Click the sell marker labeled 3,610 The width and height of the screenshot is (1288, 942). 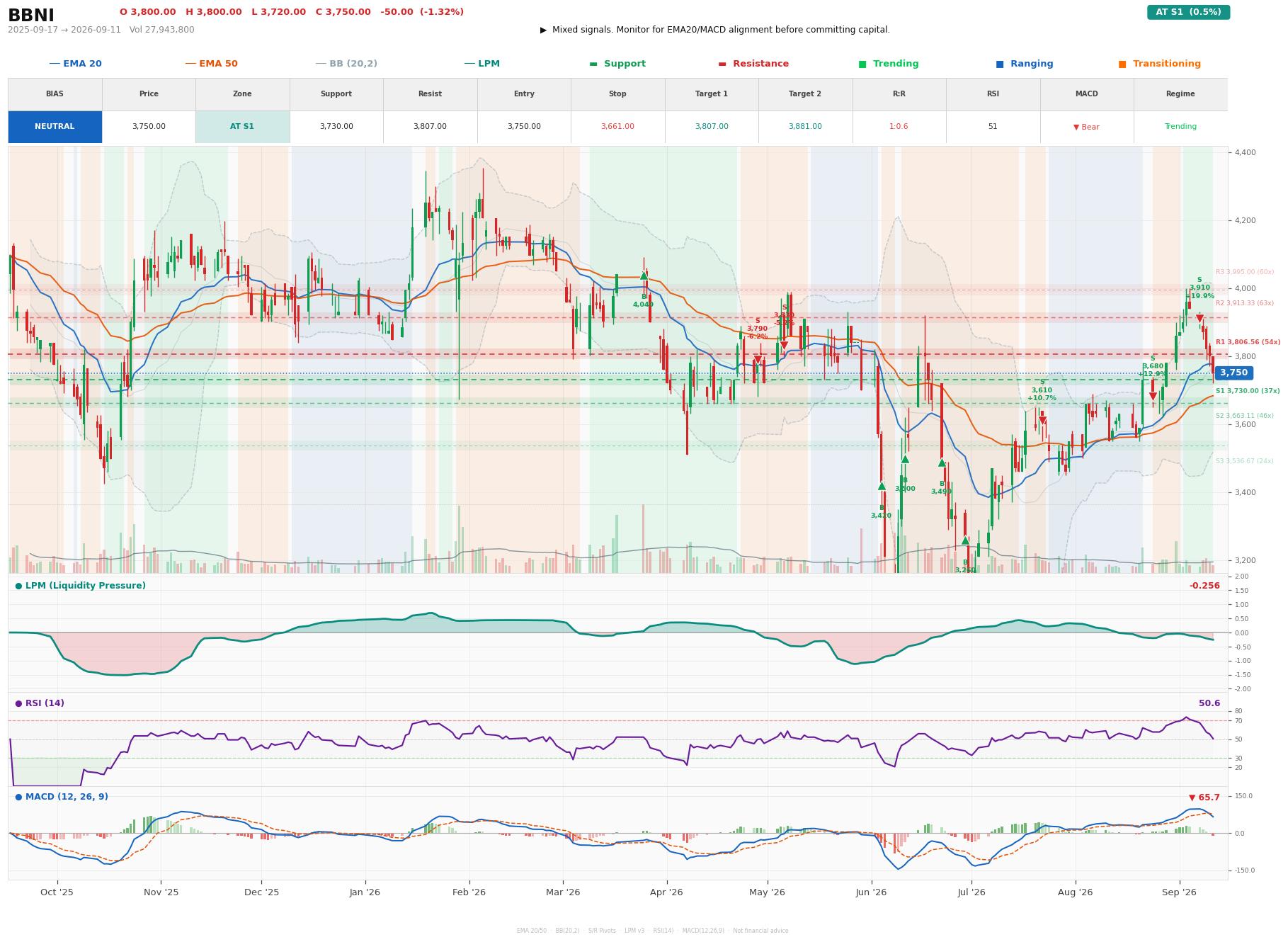point(1042,421)
